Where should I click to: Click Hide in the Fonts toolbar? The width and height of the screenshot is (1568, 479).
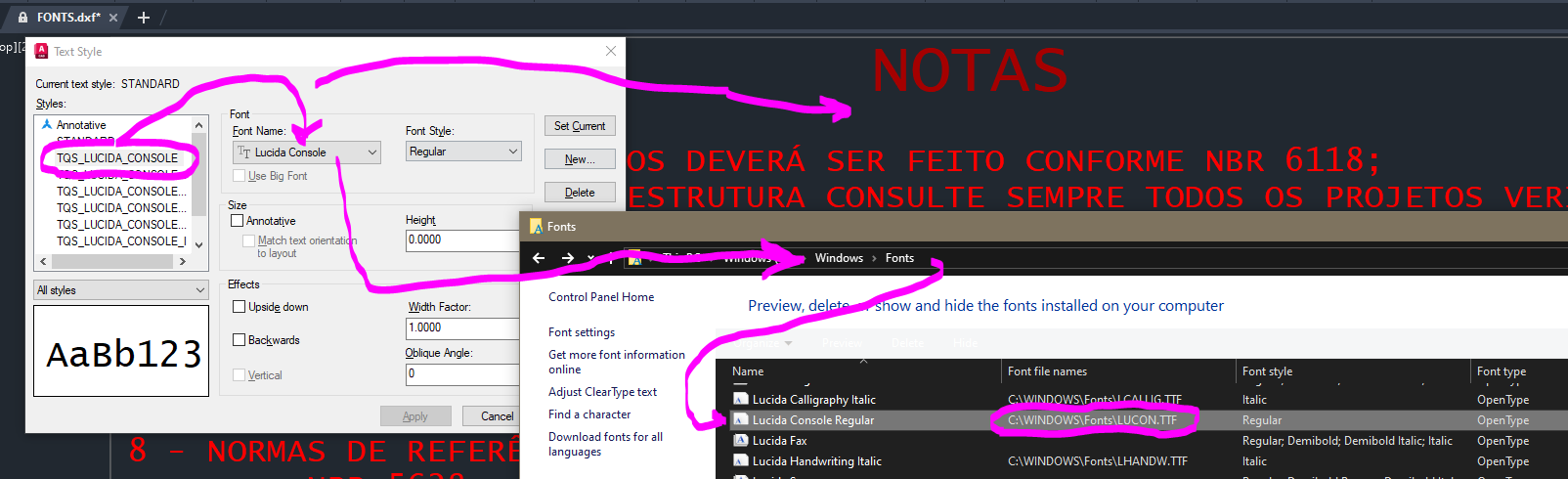(x=965, y=343)
